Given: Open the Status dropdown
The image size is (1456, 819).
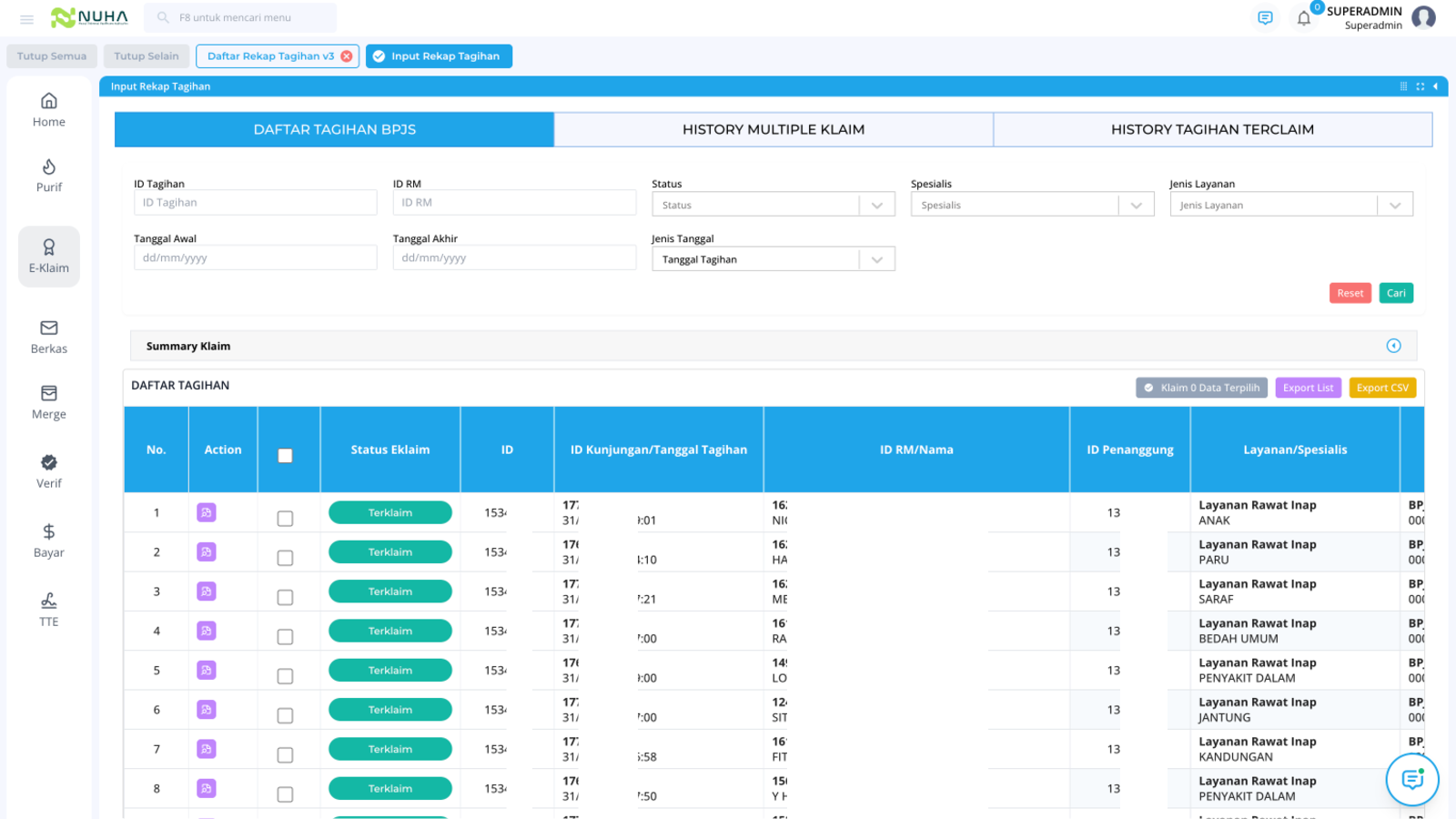Looking at the screenshot, I should [x=773, y=205].
